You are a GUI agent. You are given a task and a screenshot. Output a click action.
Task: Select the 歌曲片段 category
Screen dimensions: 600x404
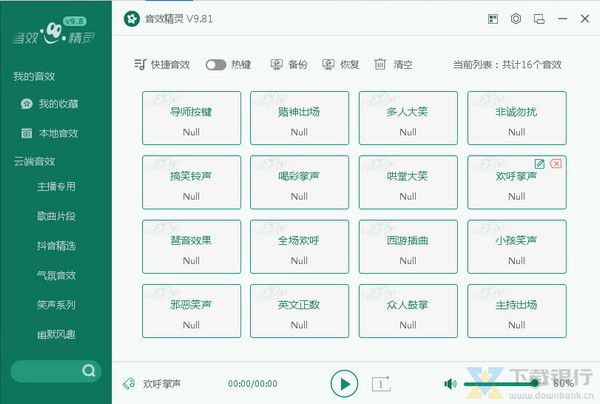pyautogui.click(x=56, y=216)
